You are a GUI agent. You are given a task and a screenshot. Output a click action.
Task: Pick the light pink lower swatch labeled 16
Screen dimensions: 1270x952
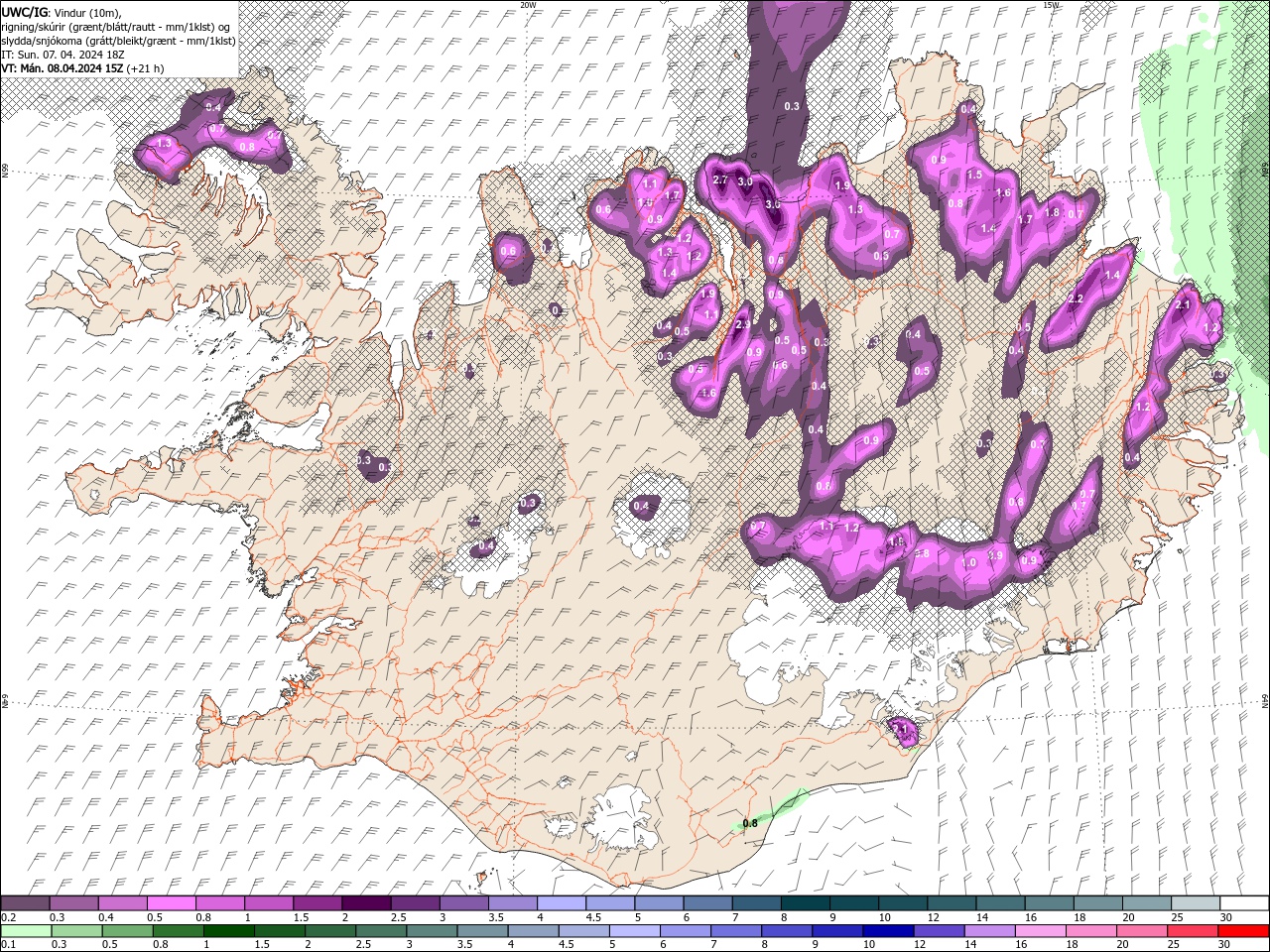(x=1042, y=931)
